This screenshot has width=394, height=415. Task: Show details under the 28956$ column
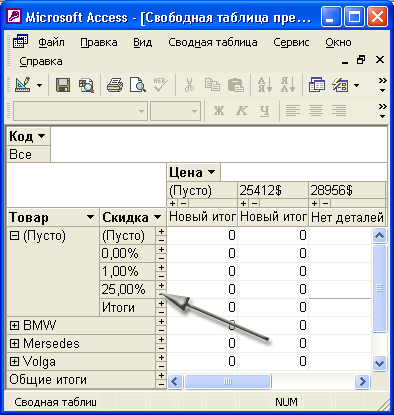[314, 203]
